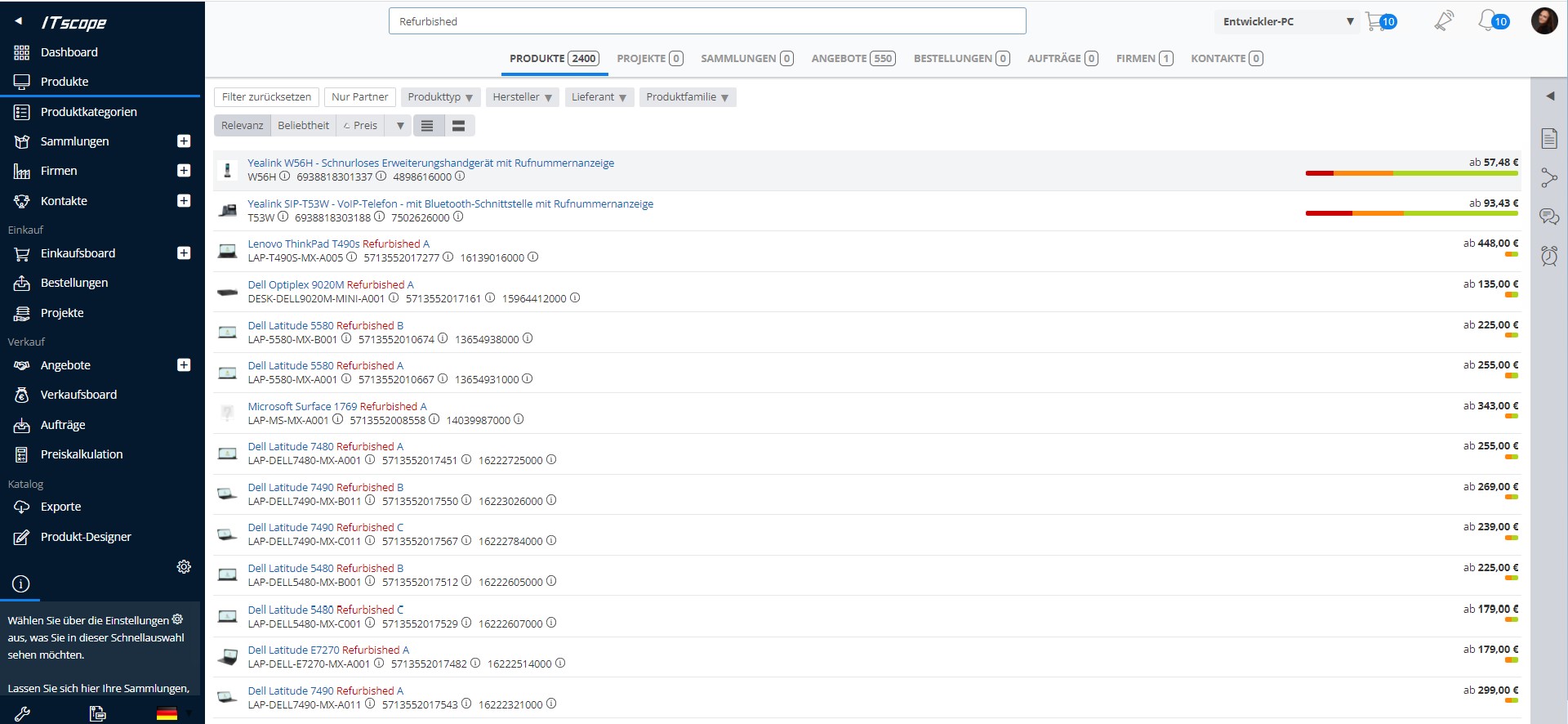Click the Yealink SIP-T53W product thumbnail
Image resolution: width=1568 pixels, height=724 pixels.
point(228,211)
